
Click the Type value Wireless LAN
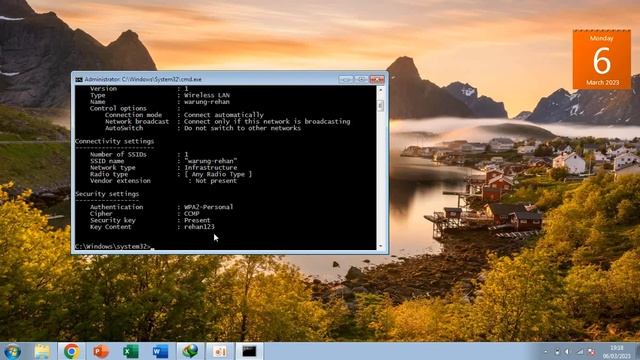(x=207, y=95)
